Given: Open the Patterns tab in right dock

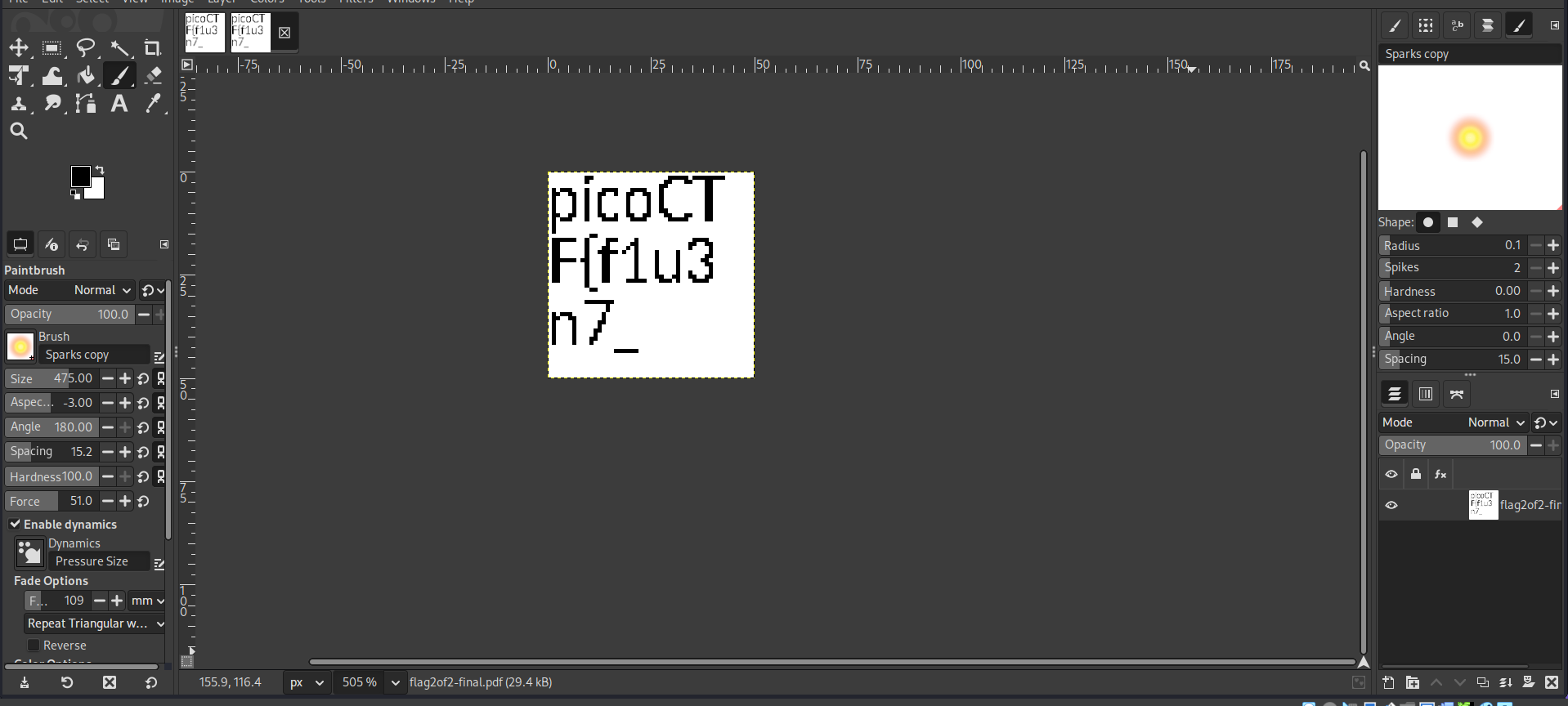Looking at the screenshot, I should pos(1426,25).
